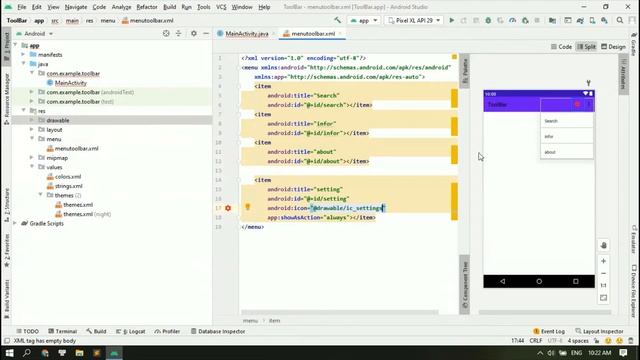This screenshot has height=360, width=640.
Task: Click the Stop toolbar icon
Action: [x=537, y=20]
